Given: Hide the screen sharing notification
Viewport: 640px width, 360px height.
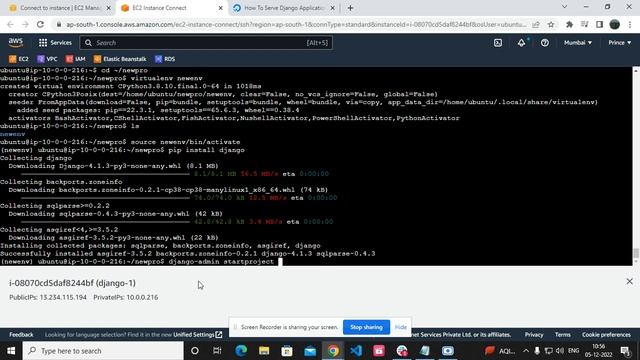Looking at the screenshot, I should pyautogui.click(x=400, y=327).
